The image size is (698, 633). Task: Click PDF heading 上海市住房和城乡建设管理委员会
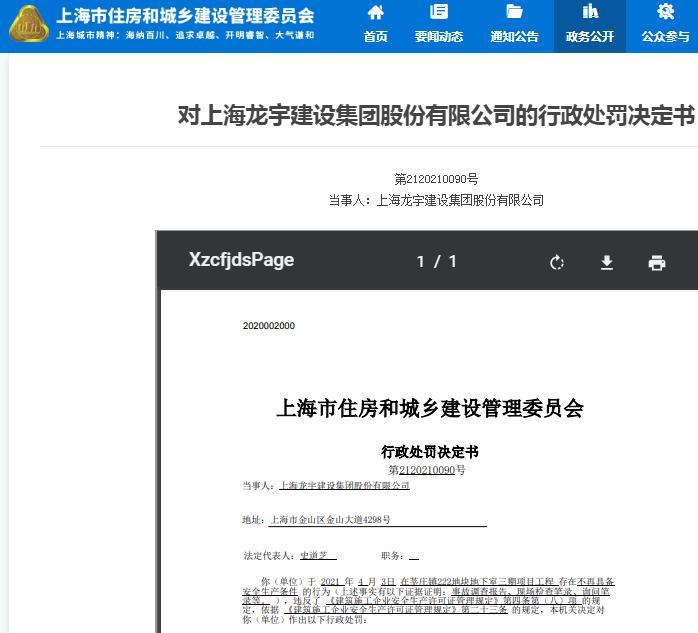pyautogui.click(x=430, y=408)
